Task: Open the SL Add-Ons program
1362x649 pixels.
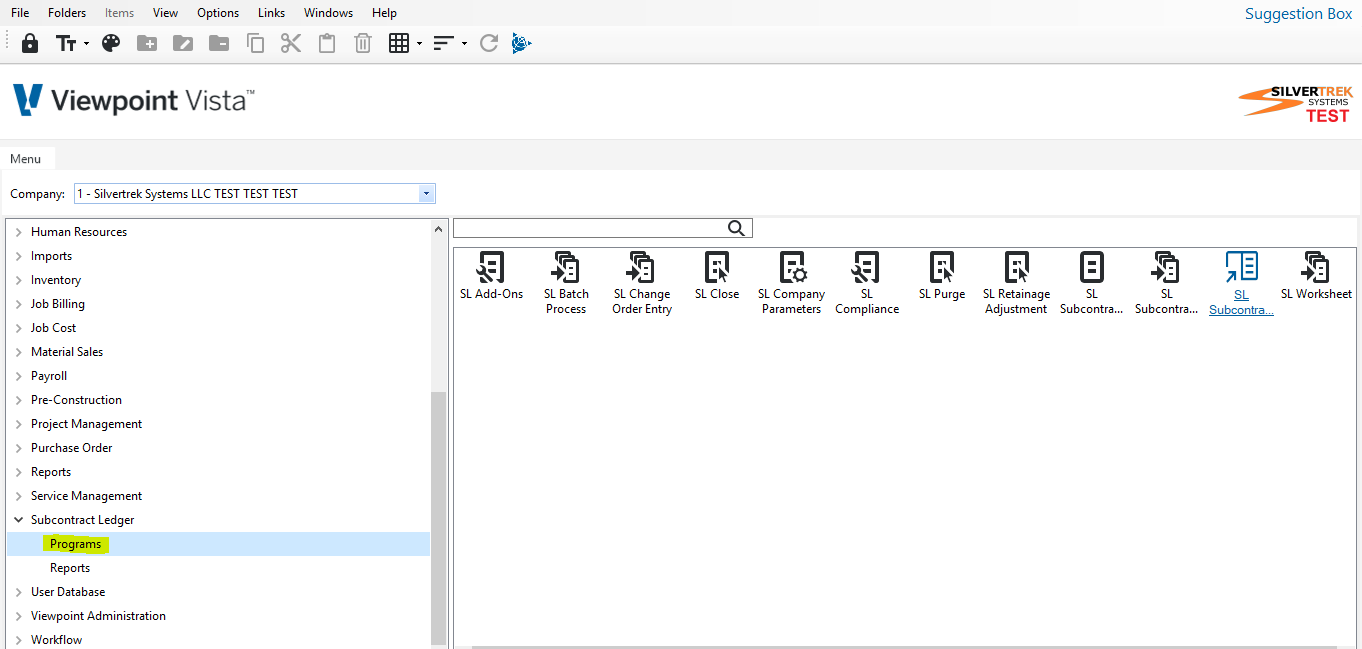Action: coord(492,276)
